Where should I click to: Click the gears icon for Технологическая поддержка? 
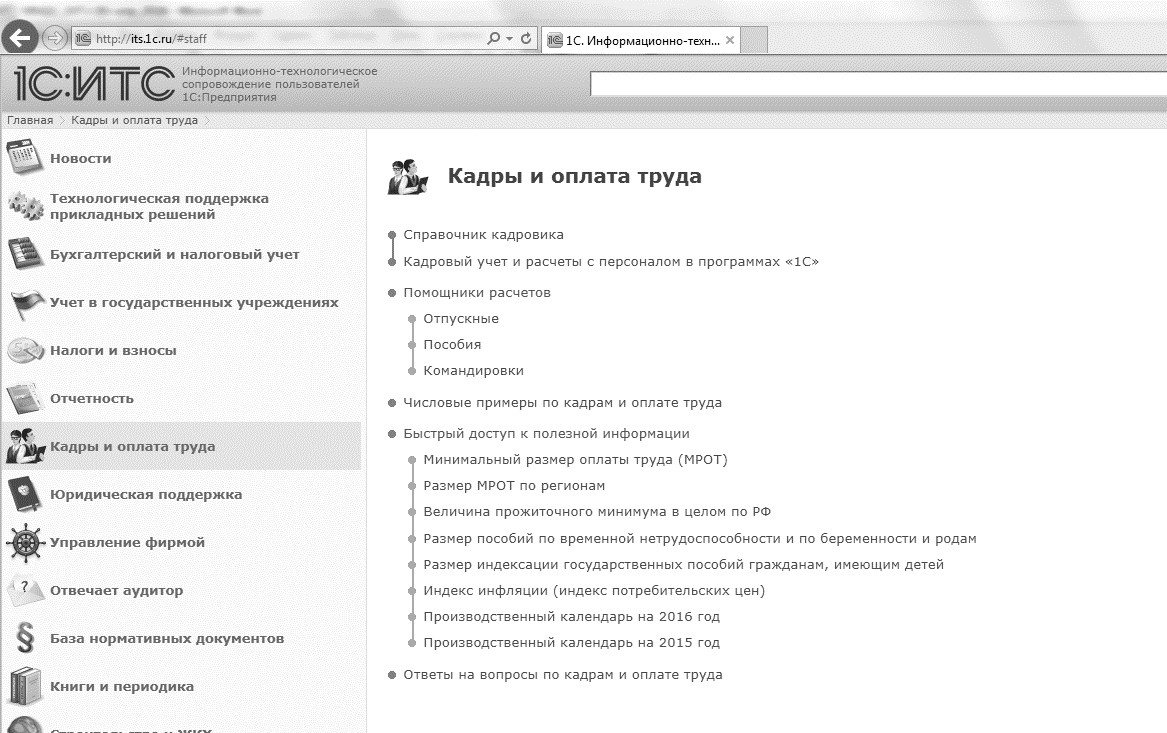click(25, 205)
